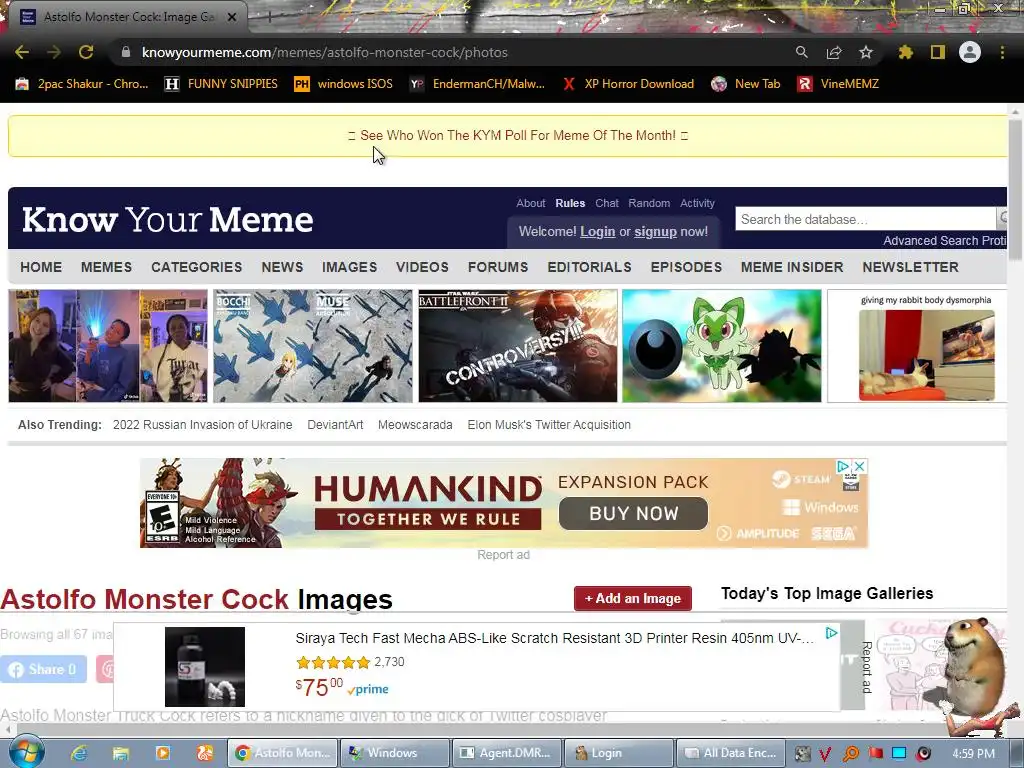
Task: Click the KYM Poll Meme of Month banner
Action: (x=518, y=135)
